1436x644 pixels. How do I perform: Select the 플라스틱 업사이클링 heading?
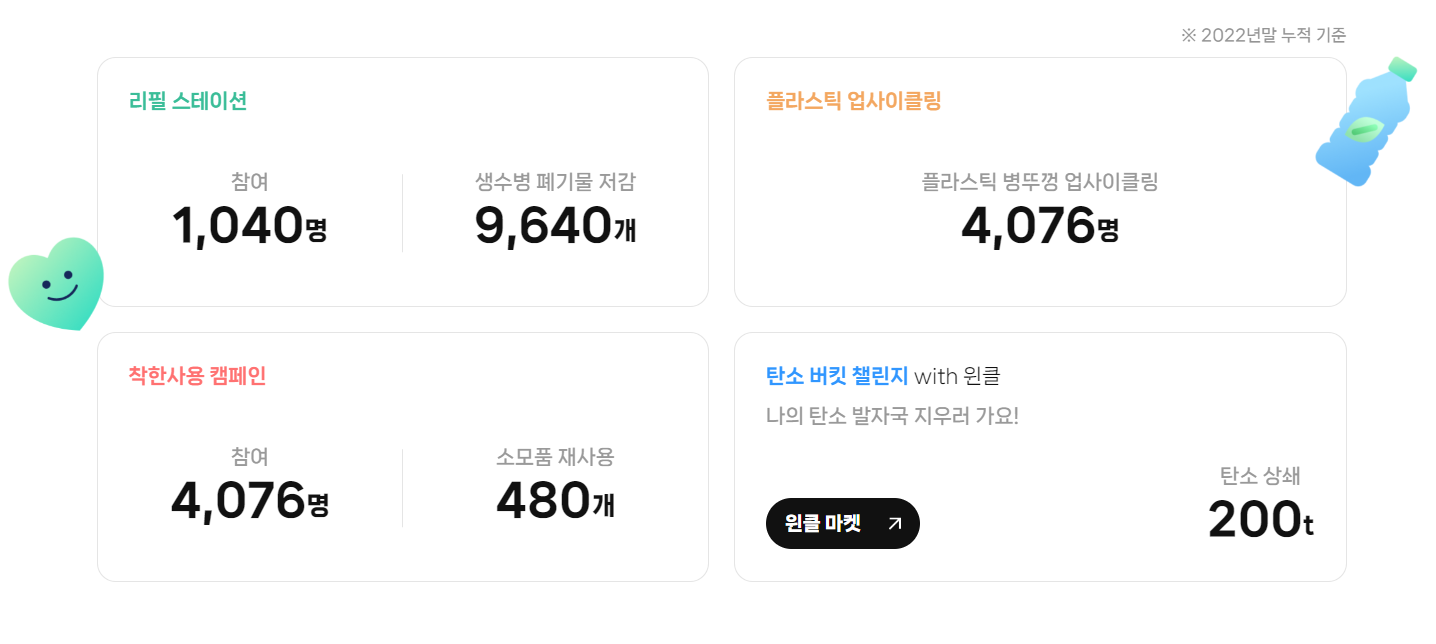coord(854,101)
